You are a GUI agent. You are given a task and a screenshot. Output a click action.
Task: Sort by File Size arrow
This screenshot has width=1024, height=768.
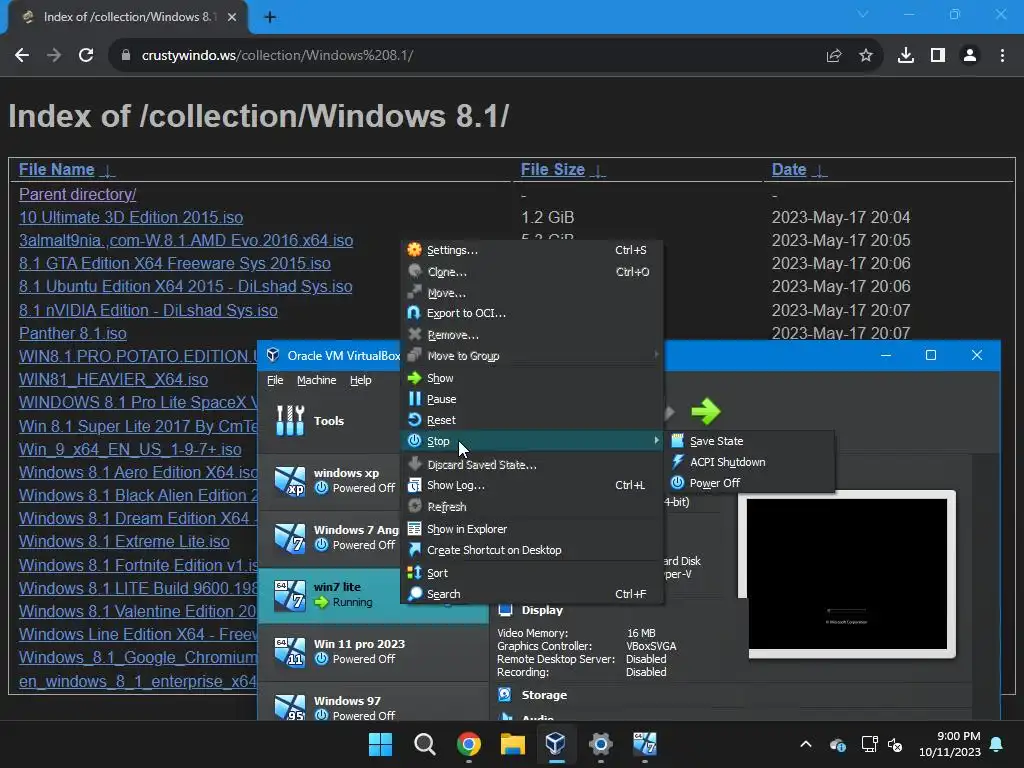[598, 170]
